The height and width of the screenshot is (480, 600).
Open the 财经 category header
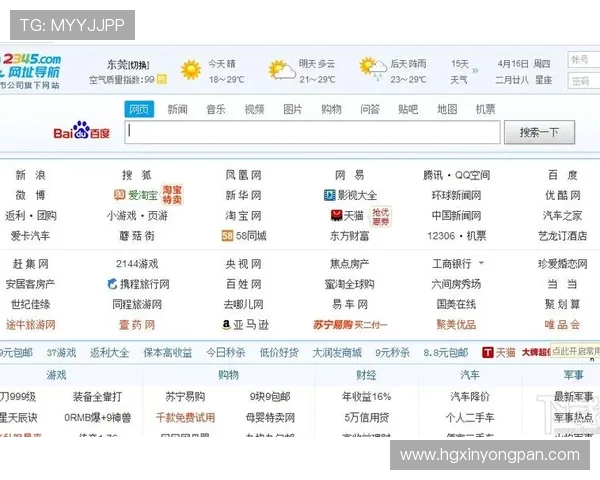click(x=366, y=375)
